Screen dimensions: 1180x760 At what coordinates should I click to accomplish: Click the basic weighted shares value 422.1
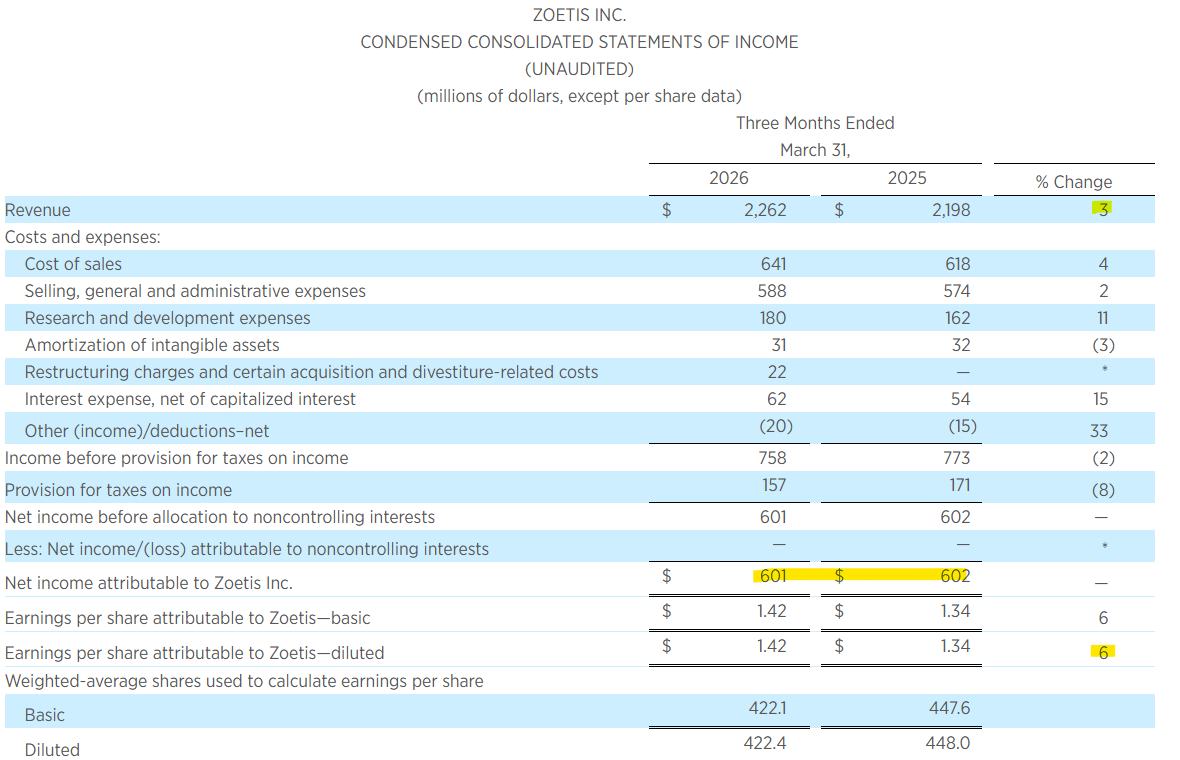click(768, 709)
